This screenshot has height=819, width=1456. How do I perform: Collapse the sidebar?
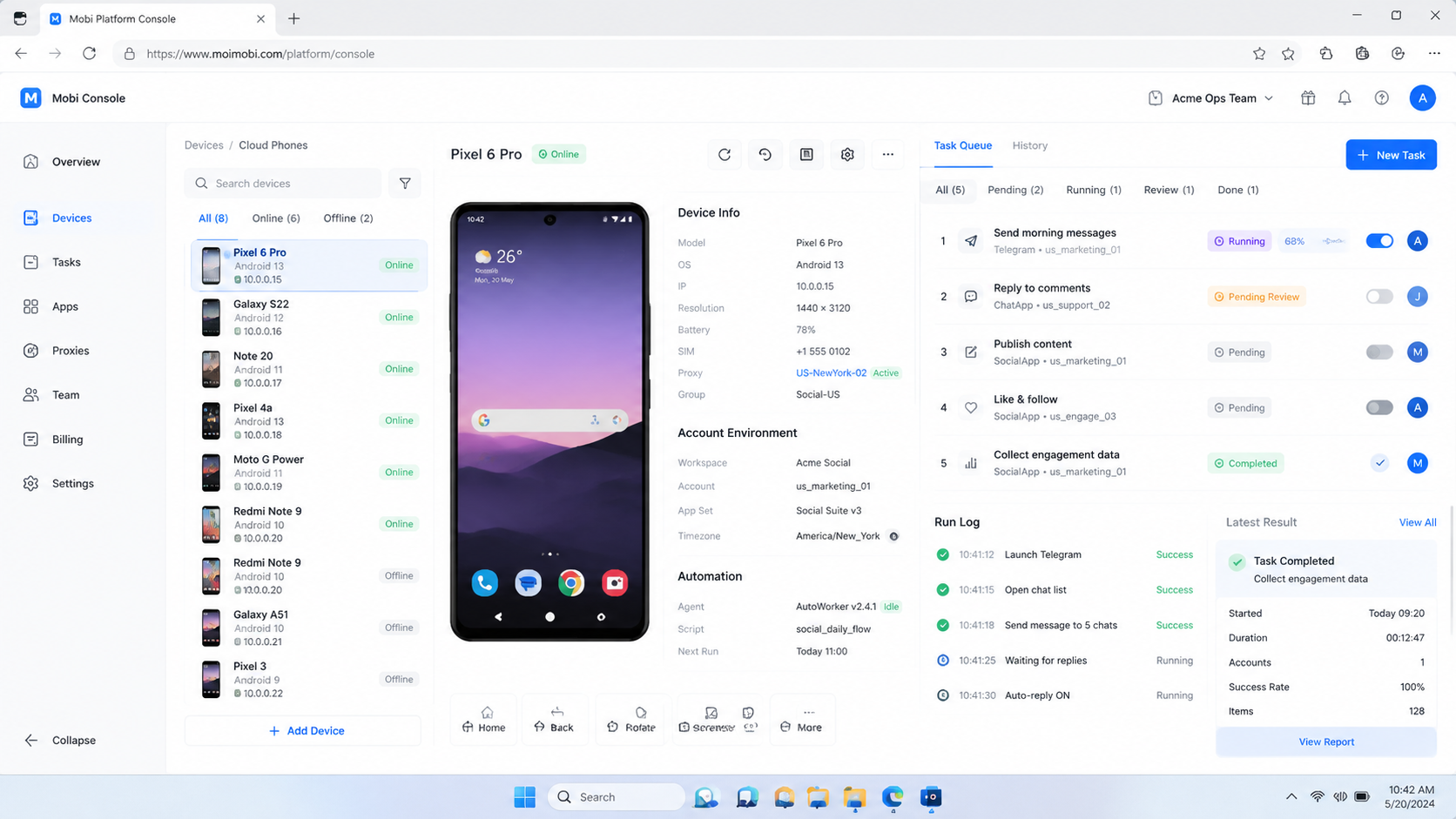59,741
